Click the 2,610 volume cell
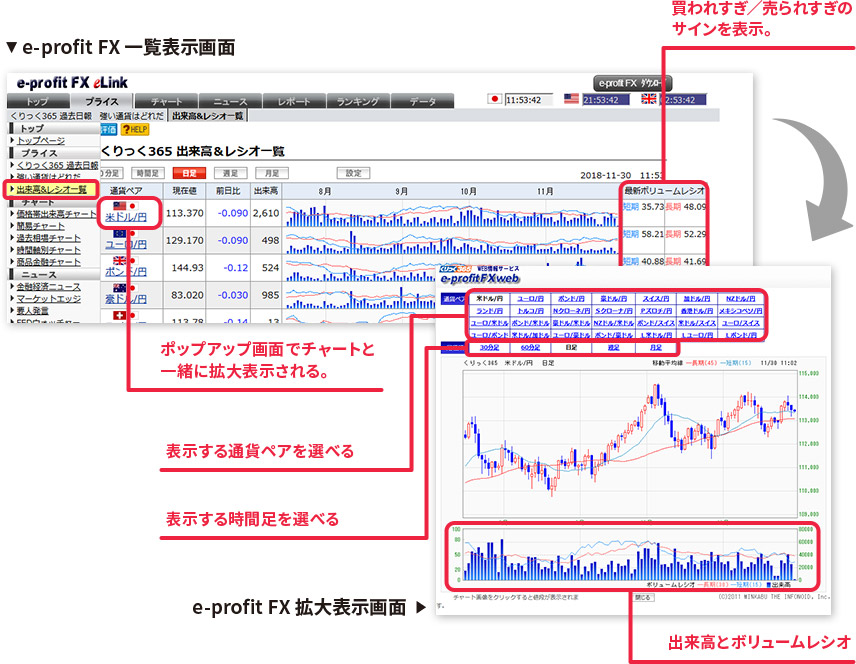The height and width of the screenshot is (664, 856). click(x=266, y=213)
